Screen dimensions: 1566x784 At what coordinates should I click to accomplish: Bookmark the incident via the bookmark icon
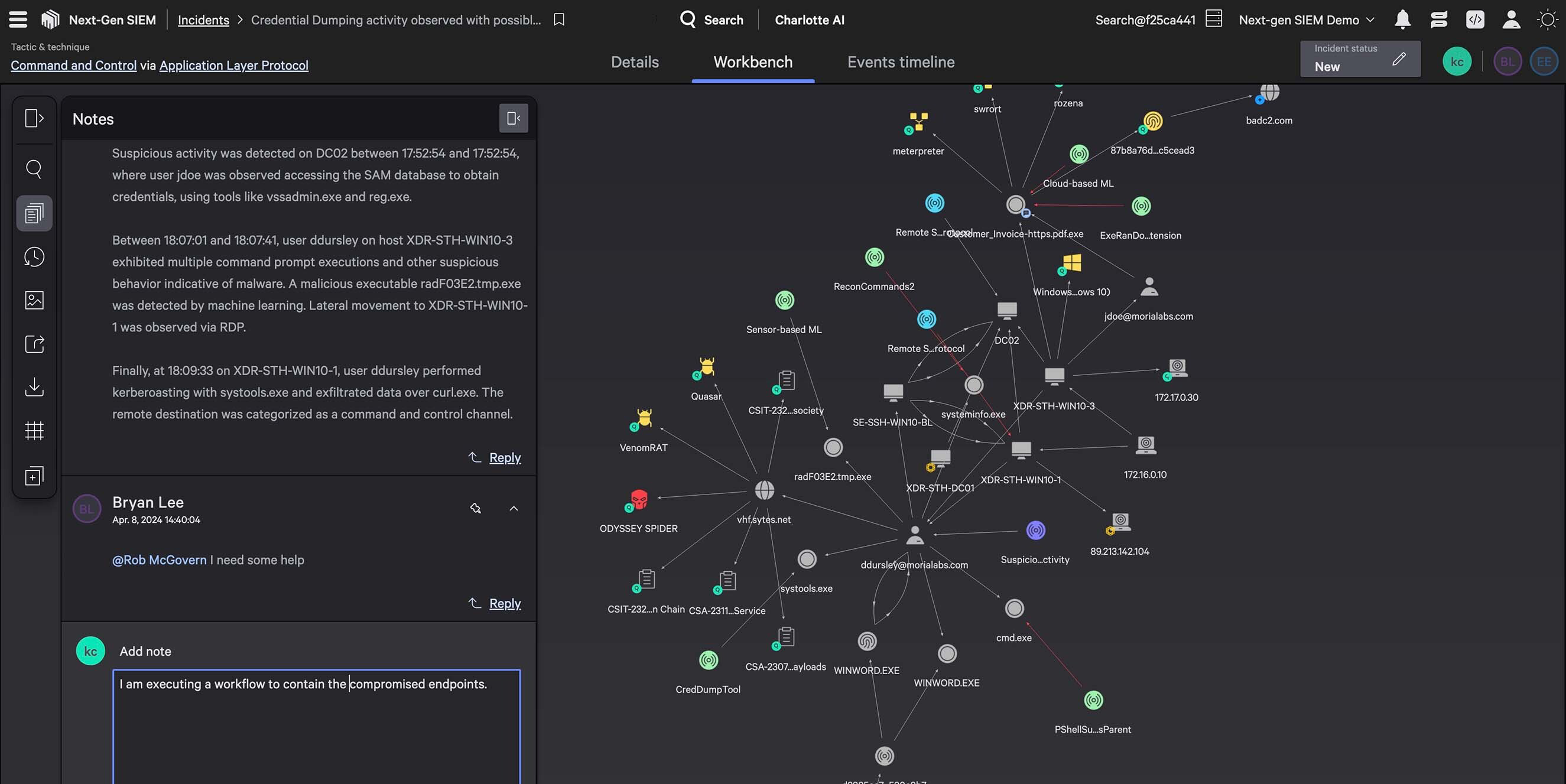point(557,19)
